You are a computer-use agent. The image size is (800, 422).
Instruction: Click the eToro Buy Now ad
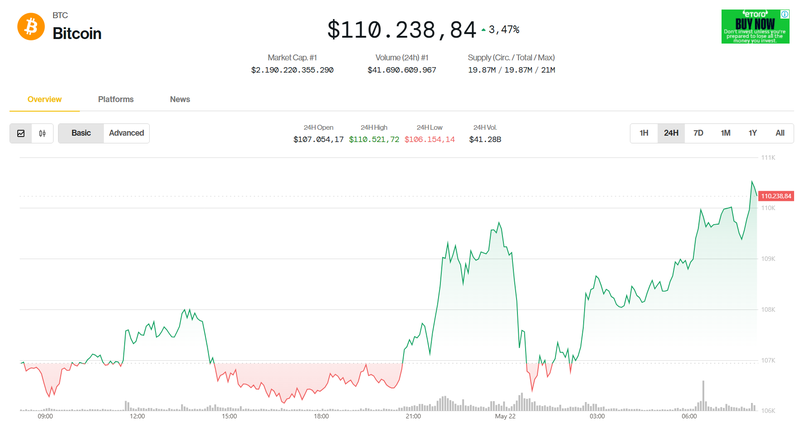[756, 26]
